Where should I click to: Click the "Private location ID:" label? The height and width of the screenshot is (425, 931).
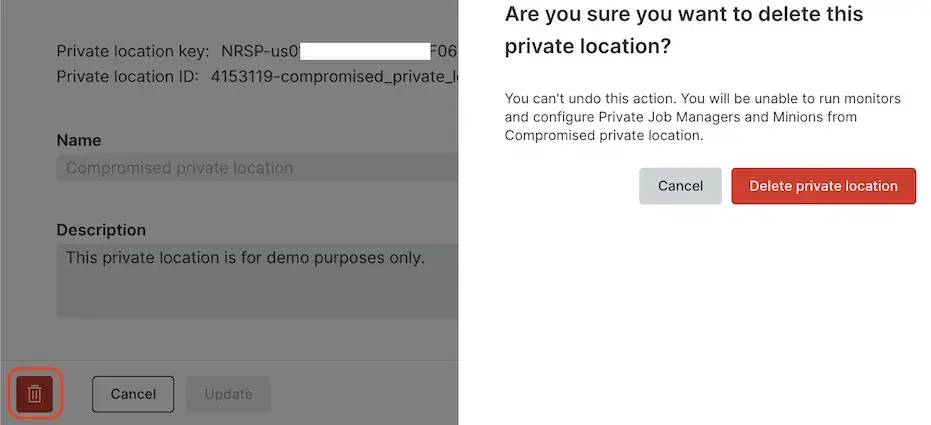pos(128,76)
